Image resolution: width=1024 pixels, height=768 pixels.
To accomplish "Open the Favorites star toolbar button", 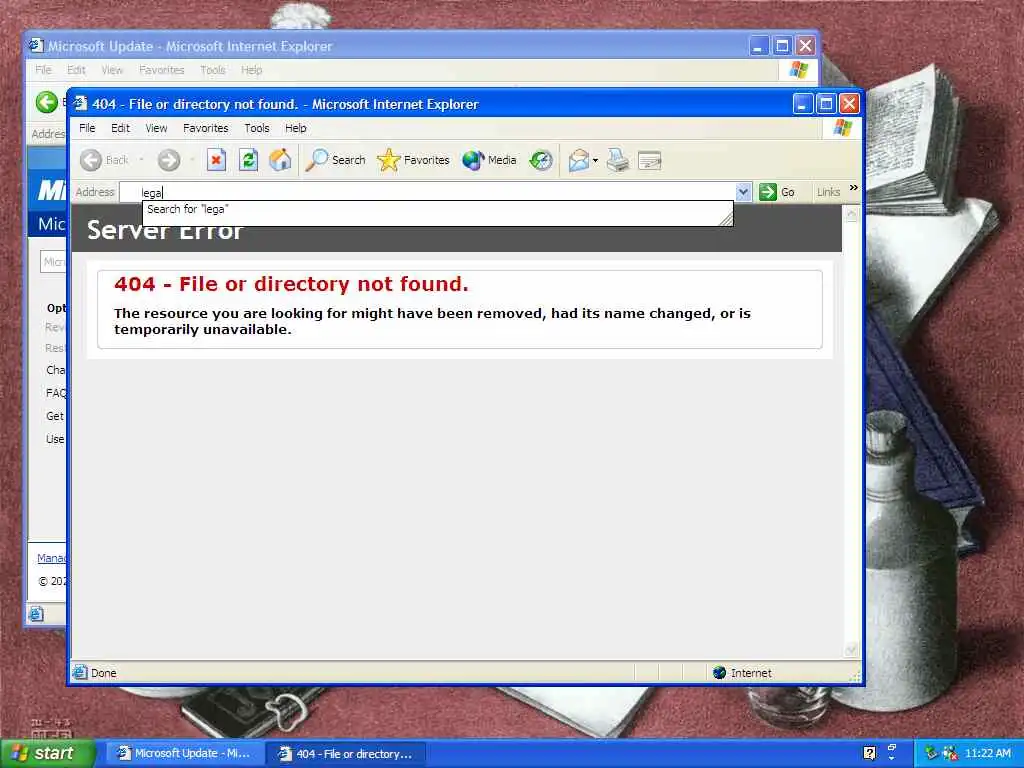I will pos(413,160).
